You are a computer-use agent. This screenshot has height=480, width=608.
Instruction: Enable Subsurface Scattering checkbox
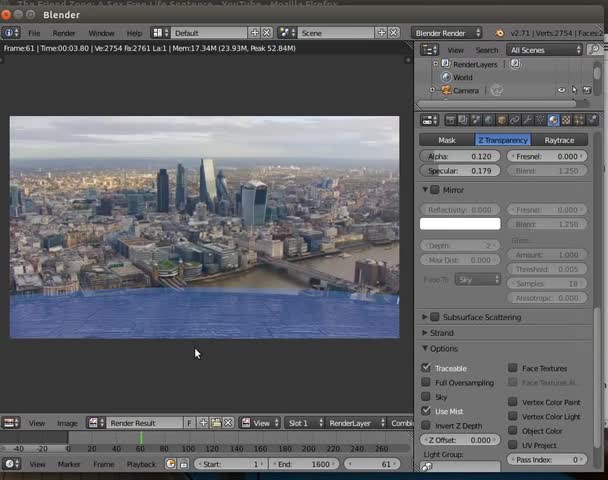[435, 317]
